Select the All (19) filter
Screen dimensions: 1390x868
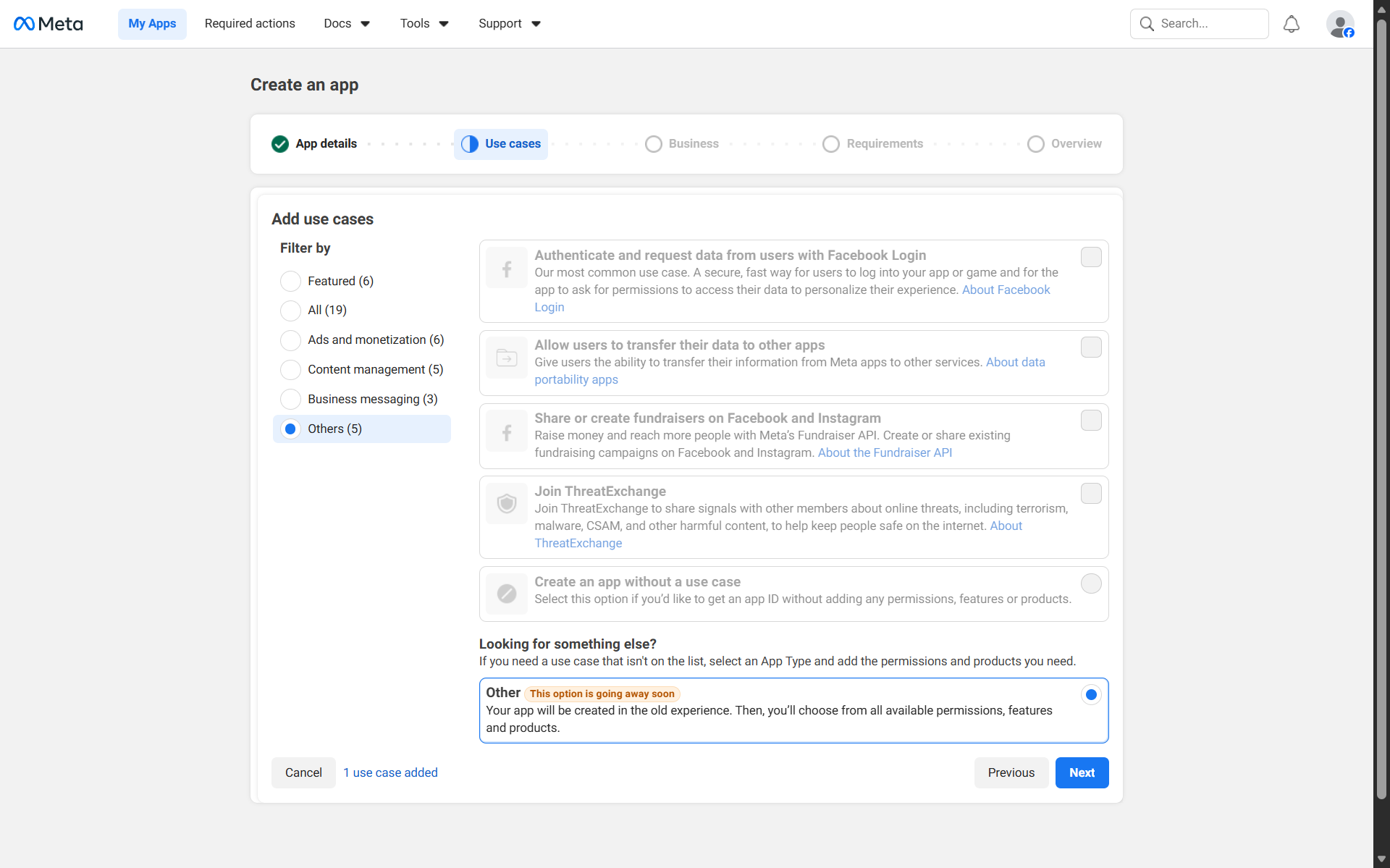[x=290, y=310]
